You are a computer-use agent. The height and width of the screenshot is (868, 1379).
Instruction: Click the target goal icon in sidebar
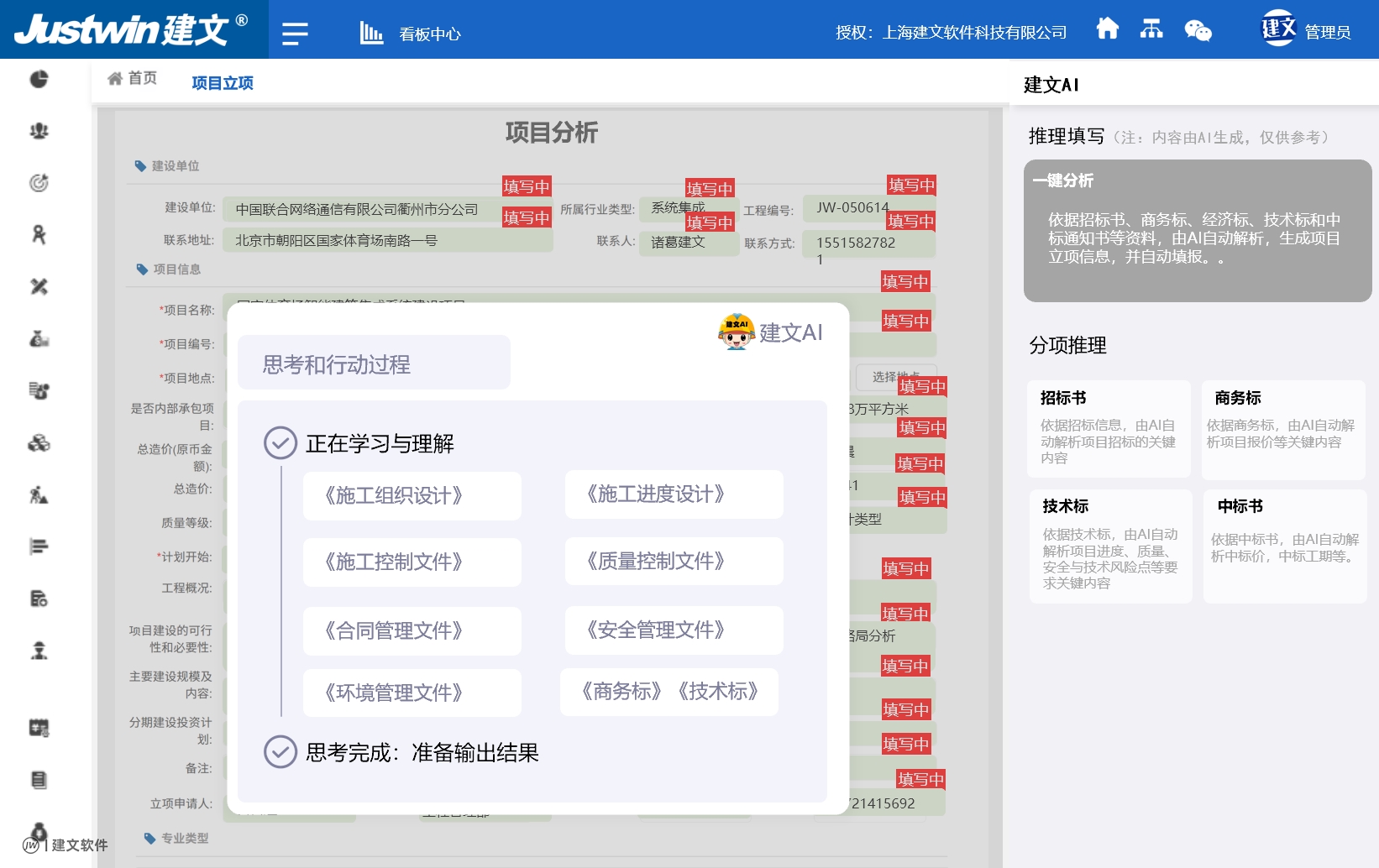click(x=38, y=181)
